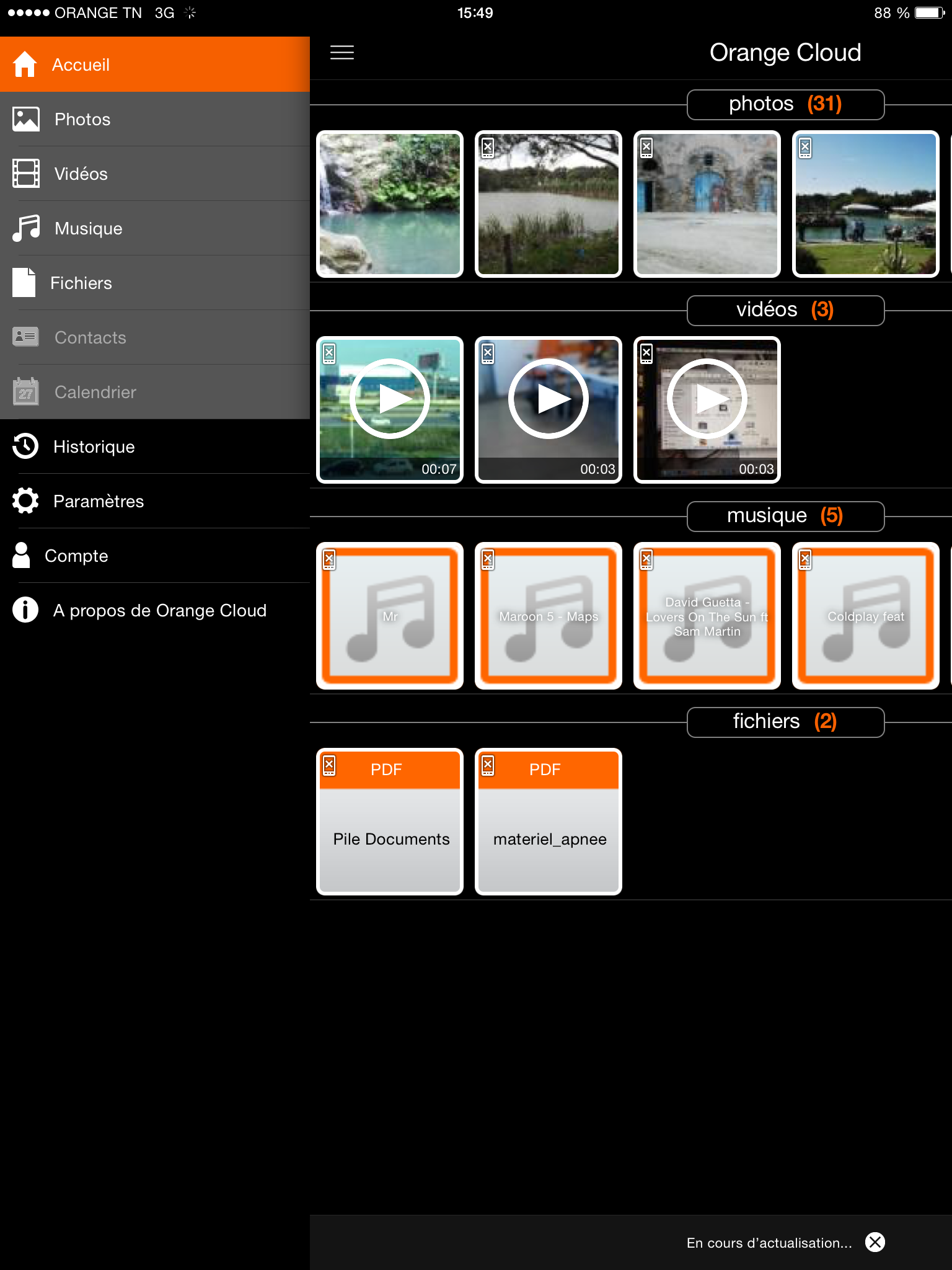Open Vidéos in the sidebar
952x1270 pixels.
[155, 174]
